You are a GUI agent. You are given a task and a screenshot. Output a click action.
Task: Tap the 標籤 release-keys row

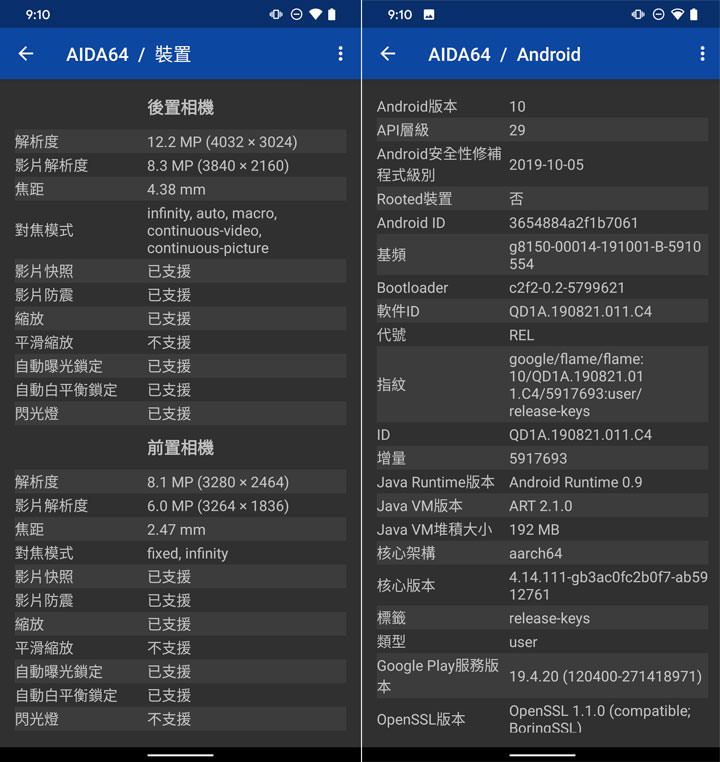[542, 618]
